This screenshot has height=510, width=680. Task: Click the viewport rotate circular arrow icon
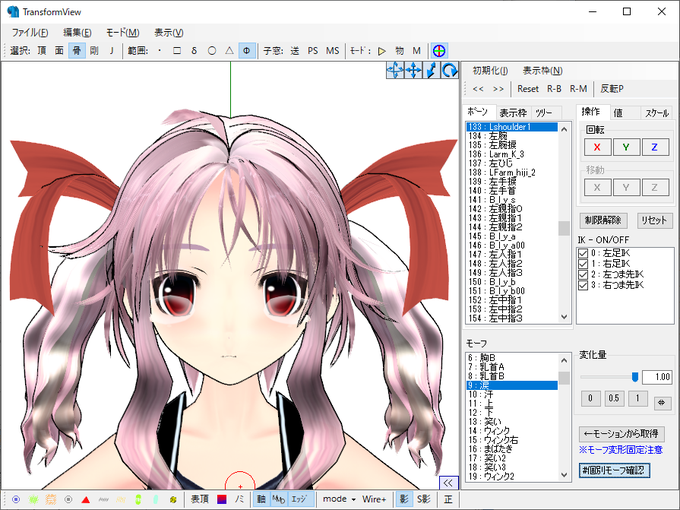coord(450,70)
